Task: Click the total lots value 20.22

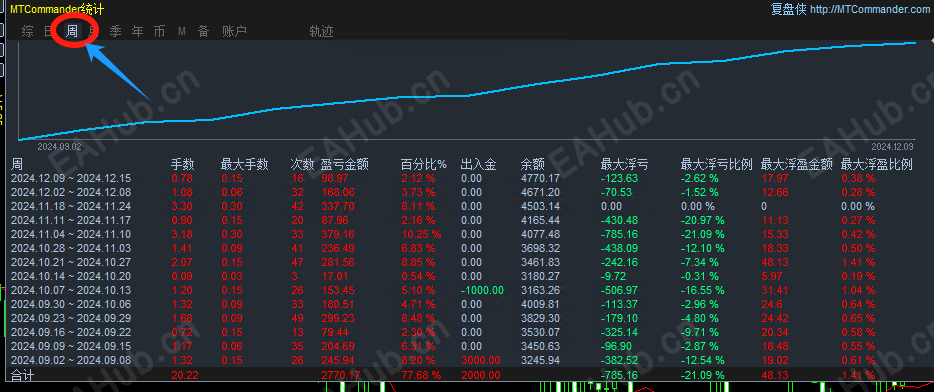Action: point(185,375)
